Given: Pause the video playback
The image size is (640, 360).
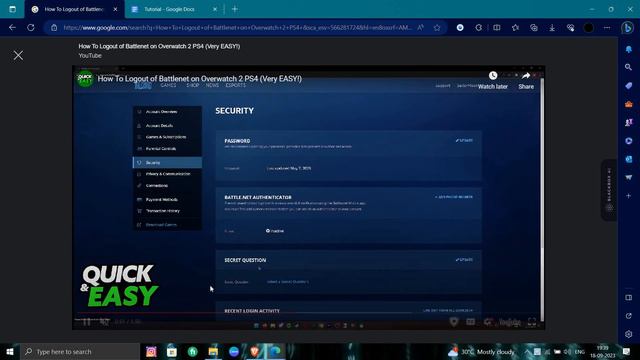Looking at the screenshot, I should coord(87,322).
